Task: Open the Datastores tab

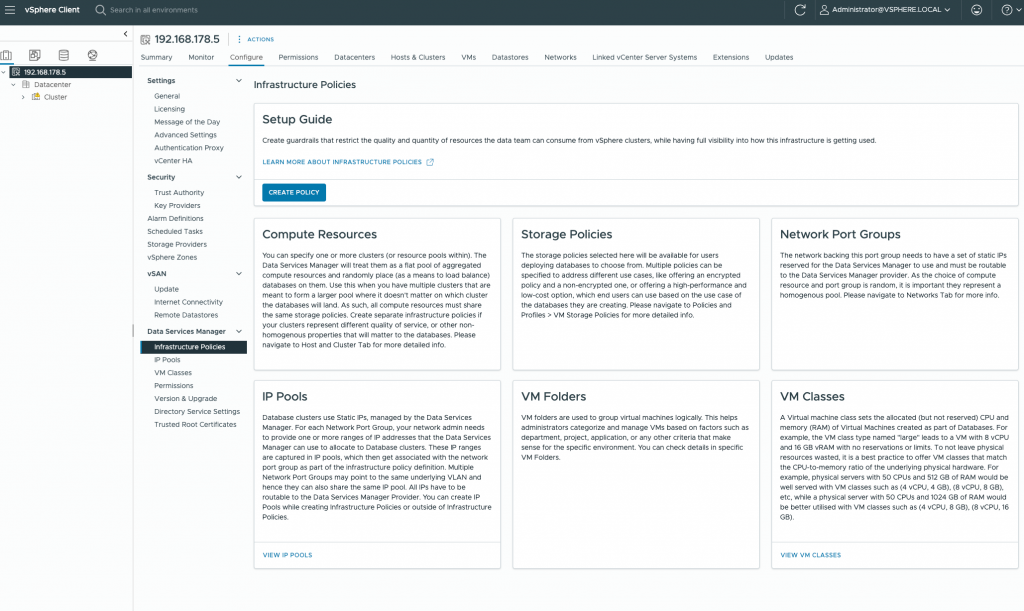Action: tap(510, 57)
